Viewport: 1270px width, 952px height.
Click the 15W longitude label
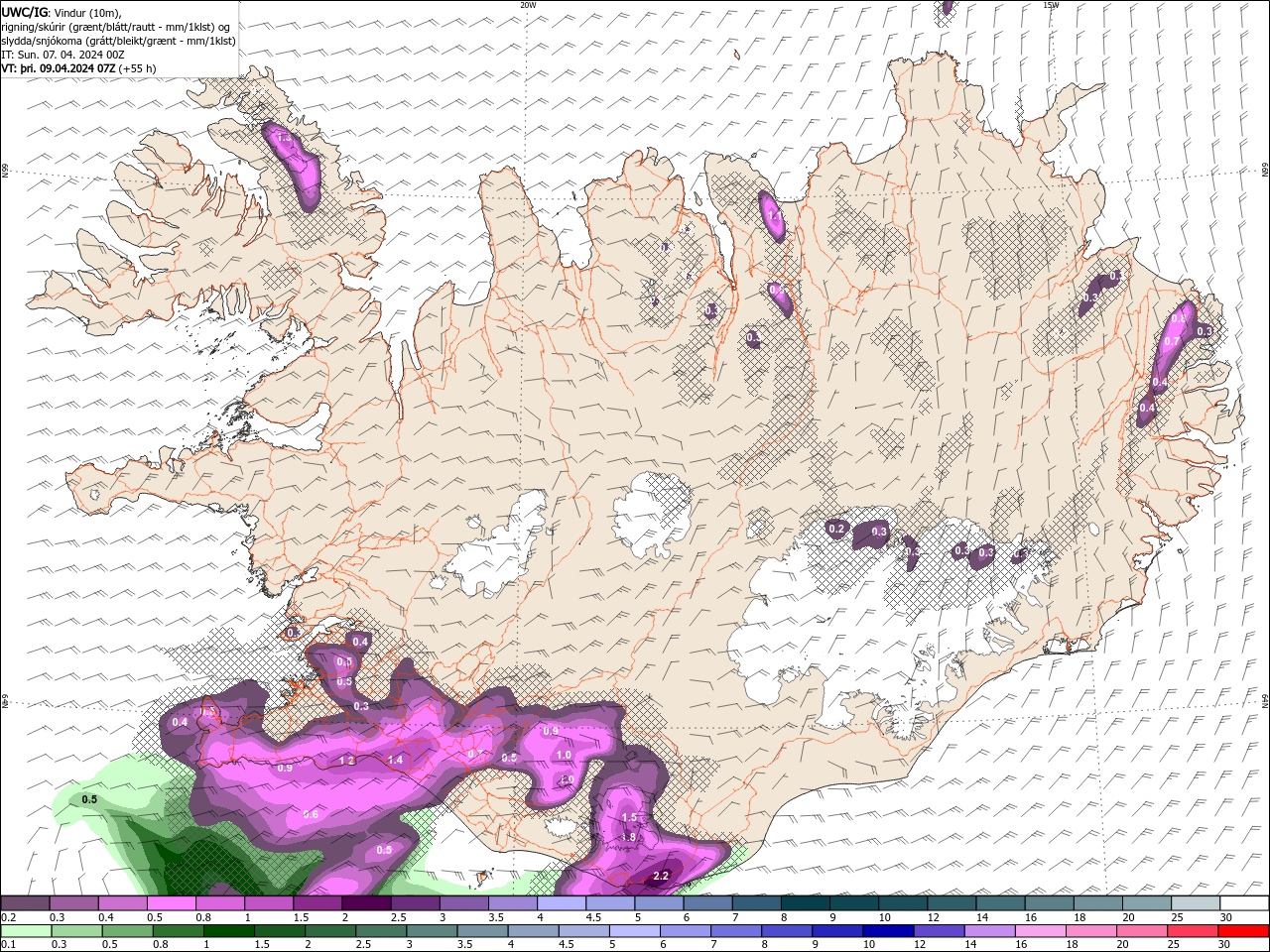(1051, 5)
